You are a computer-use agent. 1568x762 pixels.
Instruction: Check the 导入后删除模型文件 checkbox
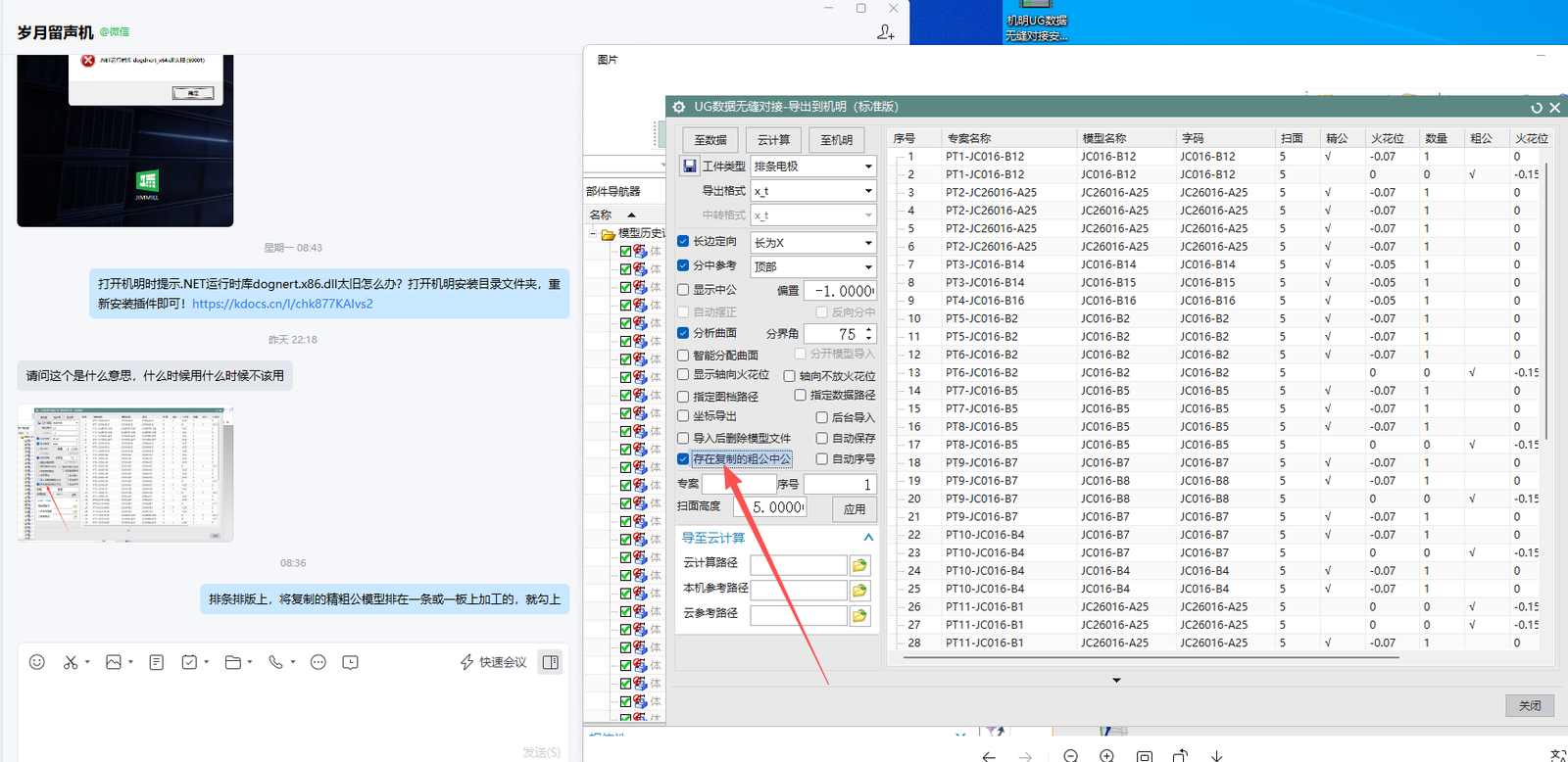point(683,438)
